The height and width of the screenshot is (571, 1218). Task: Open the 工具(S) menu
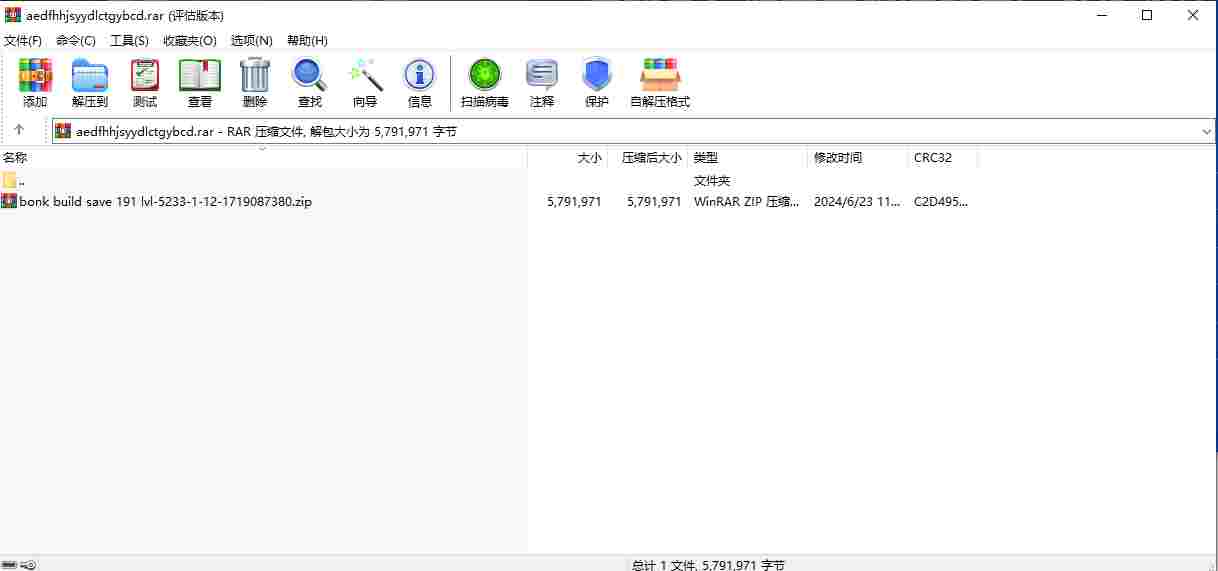(129, 41)
